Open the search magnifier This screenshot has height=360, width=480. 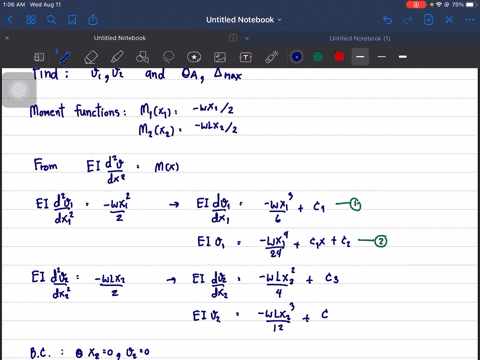[51, 20]
